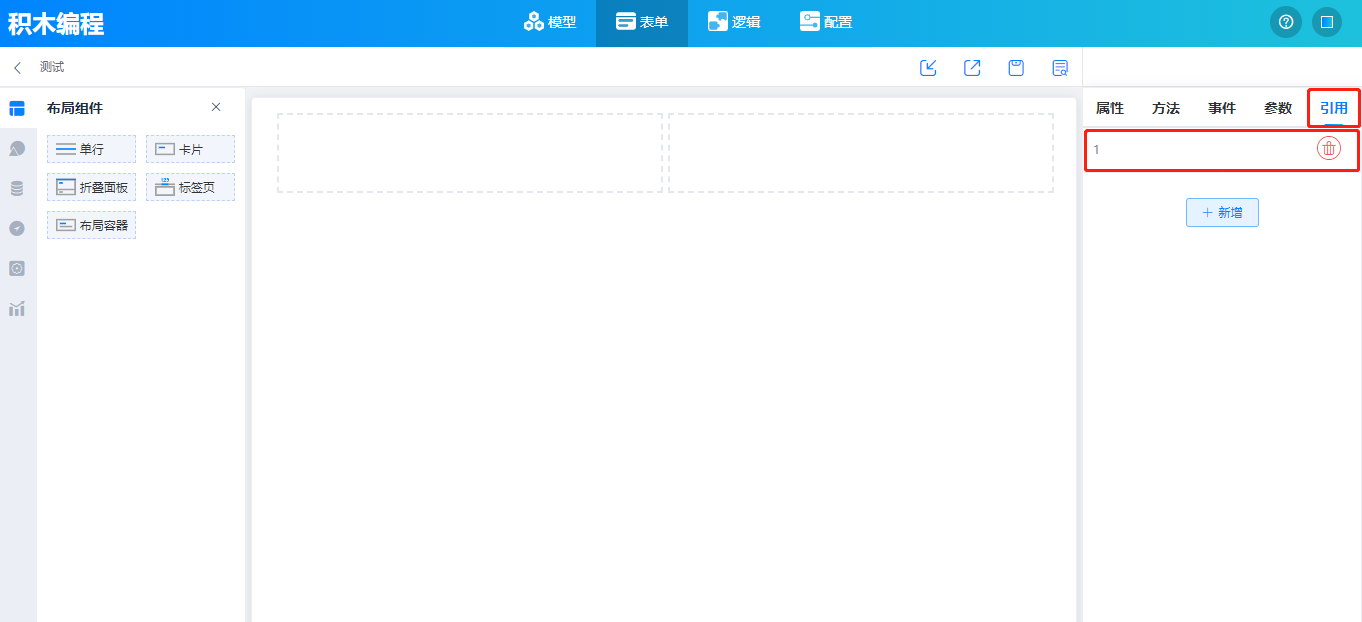
Task: Select the database icon in left sidebar
Action: pos(17,188)
